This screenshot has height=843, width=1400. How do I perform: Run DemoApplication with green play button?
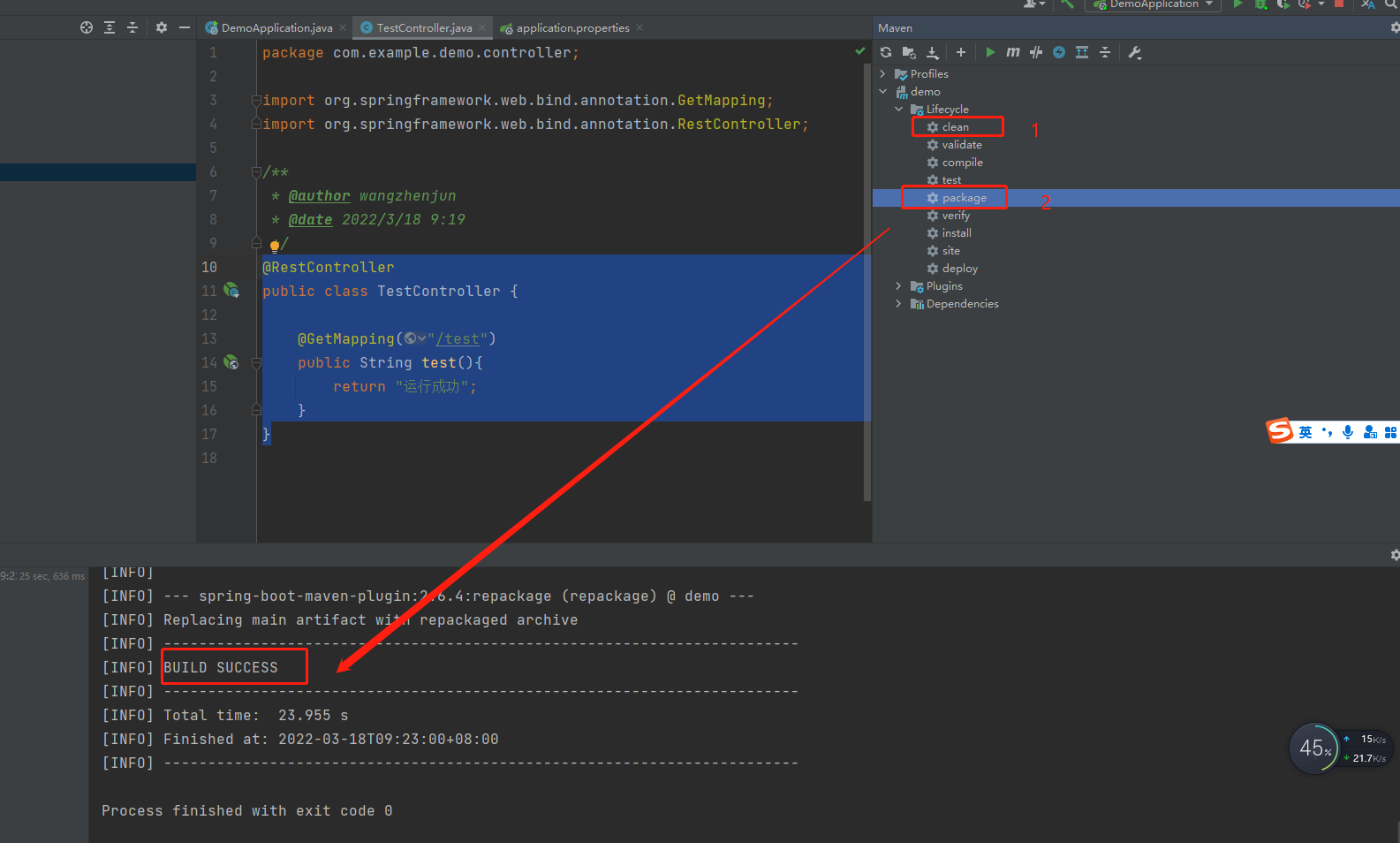[x=1238, y=4]
